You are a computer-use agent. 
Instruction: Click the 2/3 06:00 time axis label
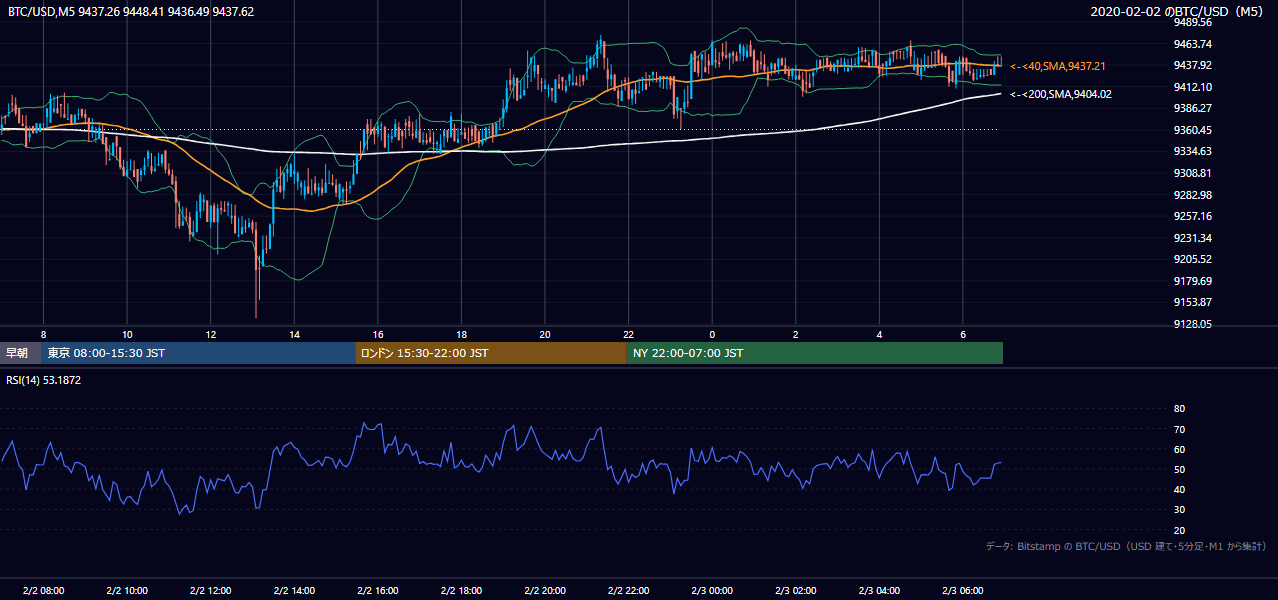click(x=962, y=591)
